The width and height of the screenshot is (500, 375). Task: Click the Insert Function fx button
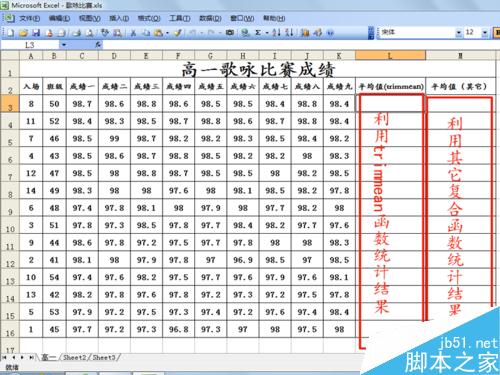coord(98,44)
